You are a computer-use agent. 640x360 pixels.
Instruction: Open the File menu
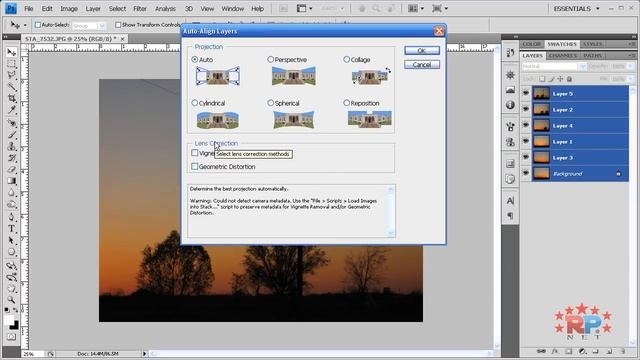29,9
